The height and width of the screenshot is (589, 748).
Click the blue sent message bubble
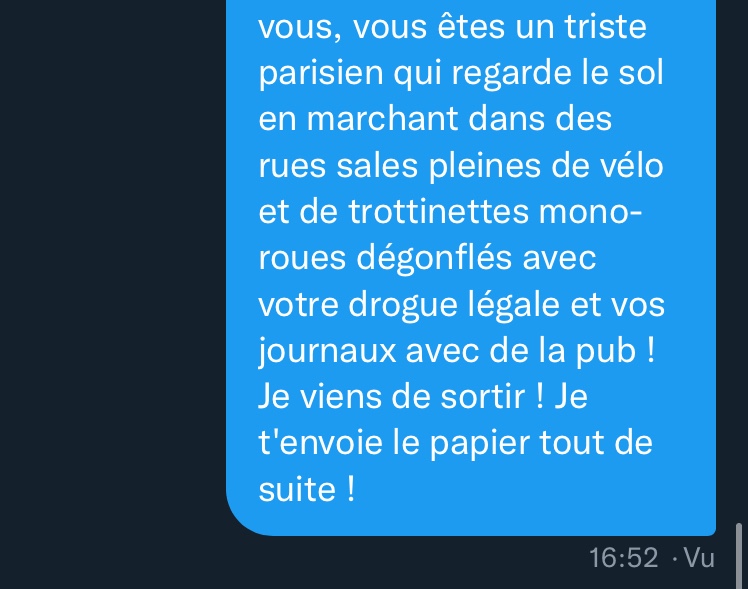(471, 267)
